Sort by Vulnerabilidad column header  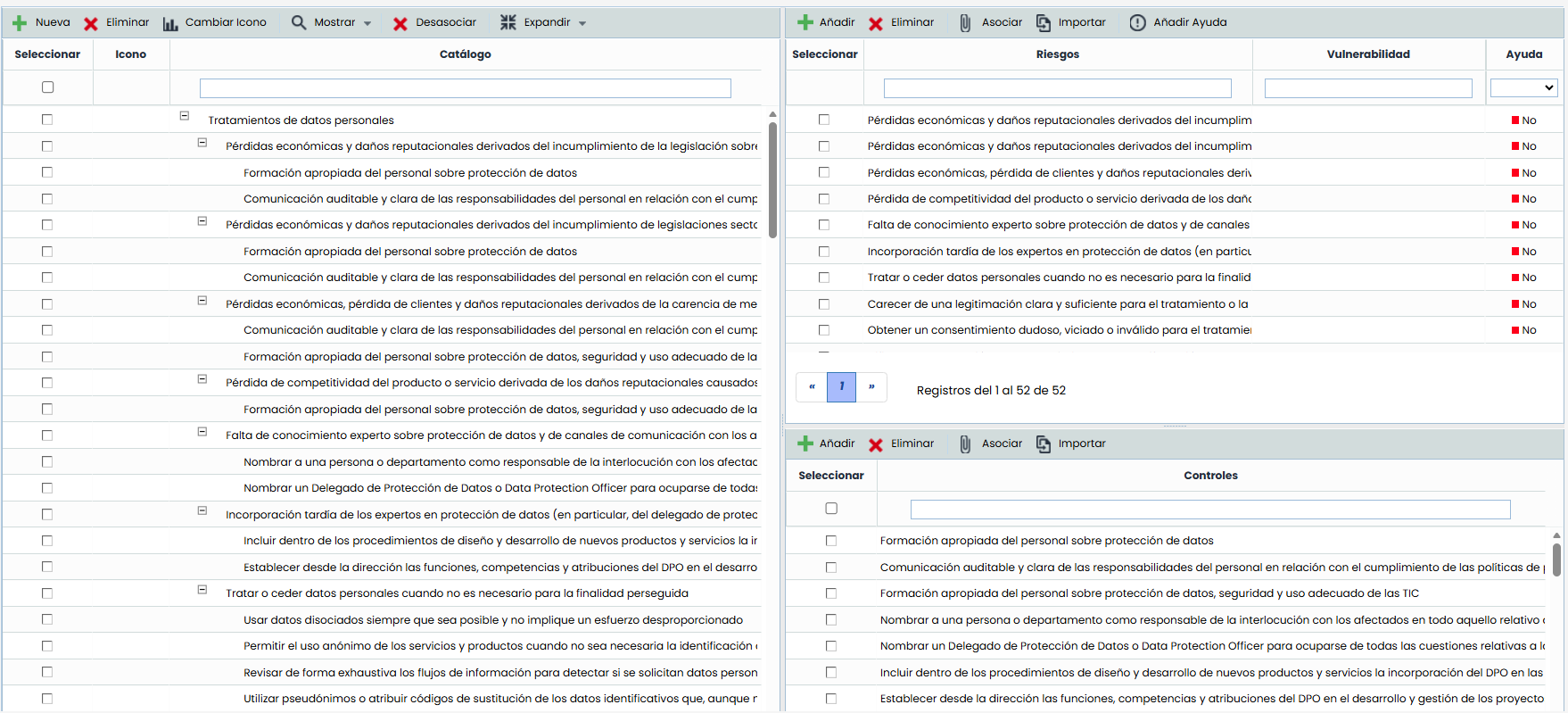point(1367,54)
